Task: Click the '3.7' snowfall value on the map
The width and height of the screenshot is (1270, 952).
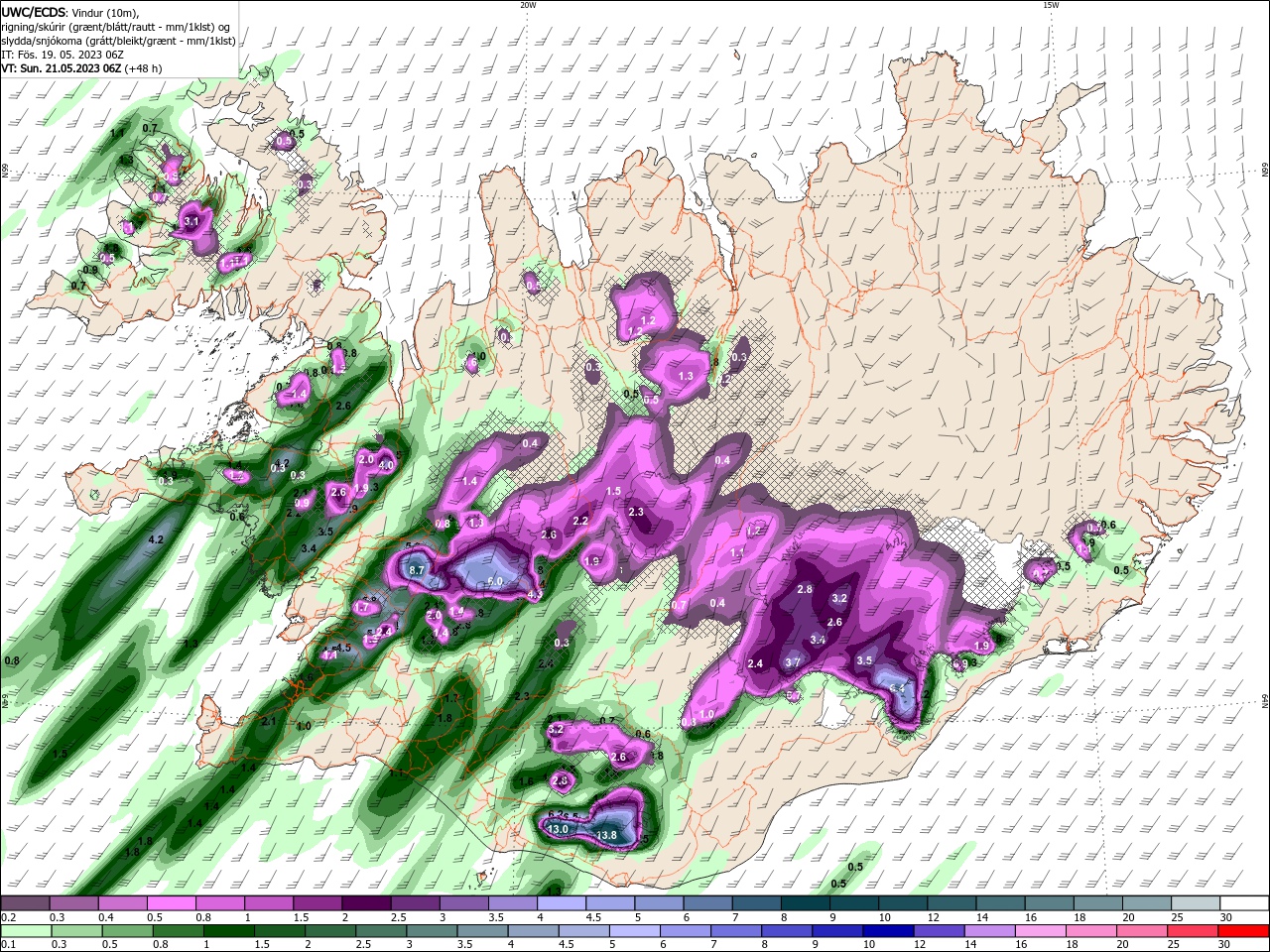Action: pos(793,661)
